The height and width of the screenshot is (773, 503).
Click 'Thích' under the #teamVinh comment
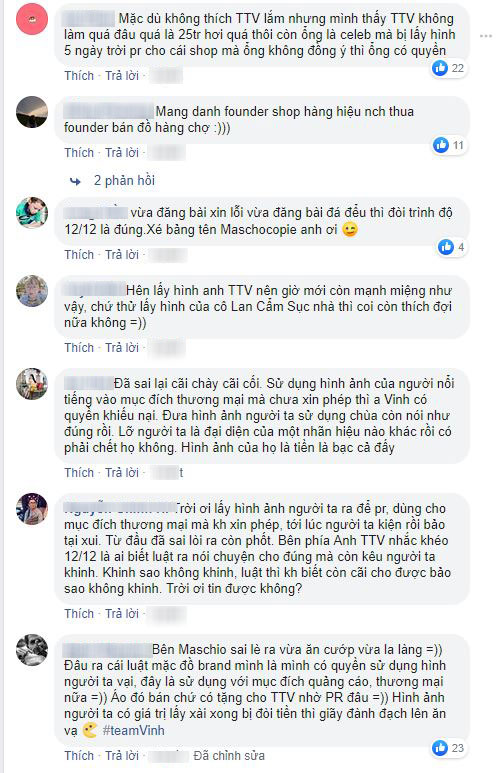(x=79, y=755)
